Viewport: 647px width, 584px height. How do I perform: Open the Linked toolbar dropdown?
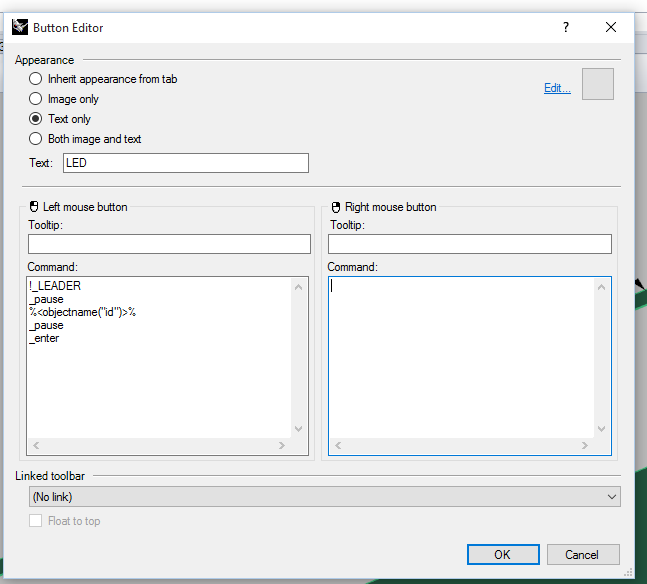pos(325,497)
